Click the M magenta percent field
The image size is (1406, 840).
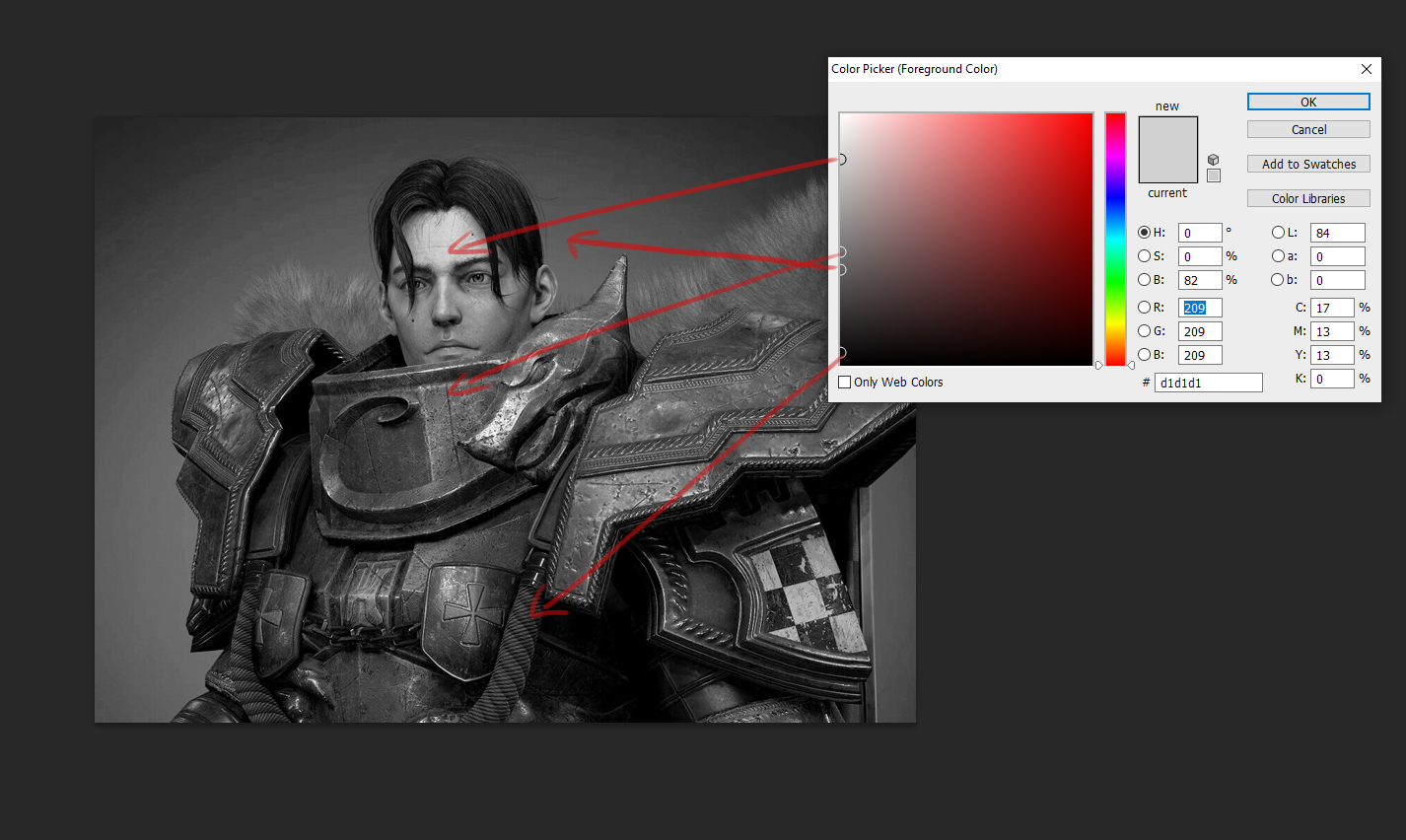pos(1332,331)
